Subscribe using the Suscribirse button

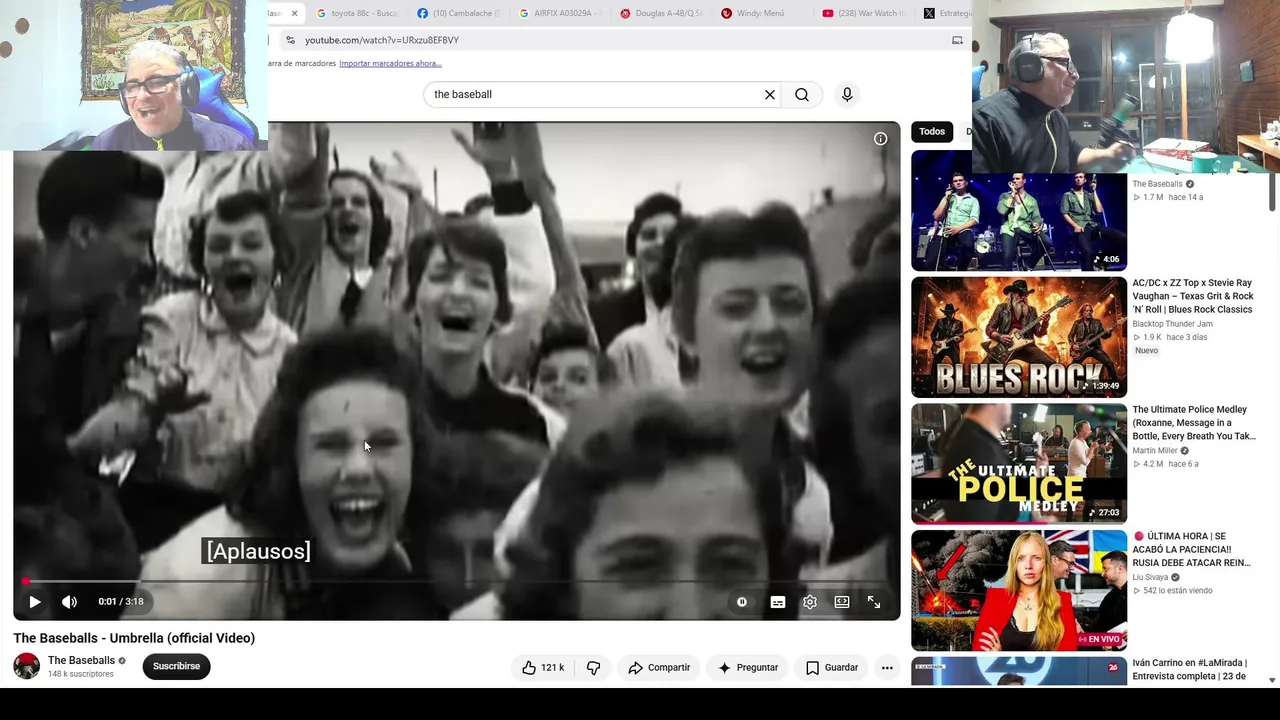(x=176, y=666)
